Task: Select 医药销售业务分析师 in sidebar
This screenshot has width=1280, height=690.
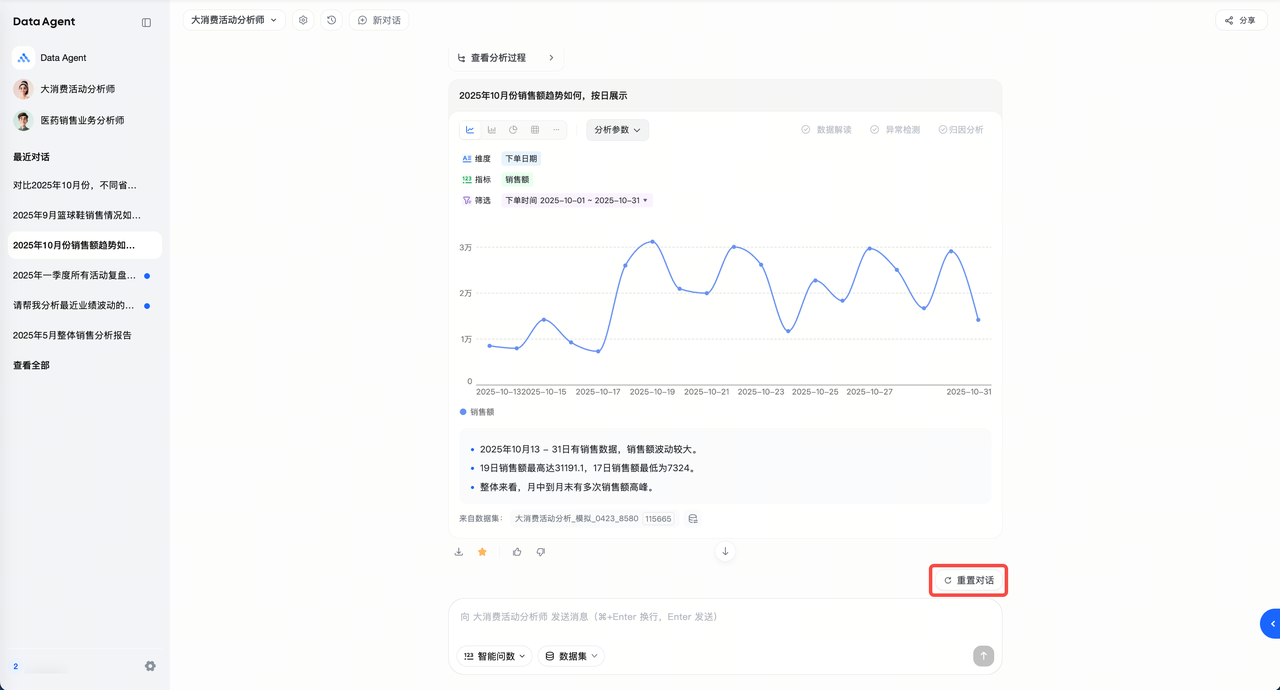Action: pos(82,120)
